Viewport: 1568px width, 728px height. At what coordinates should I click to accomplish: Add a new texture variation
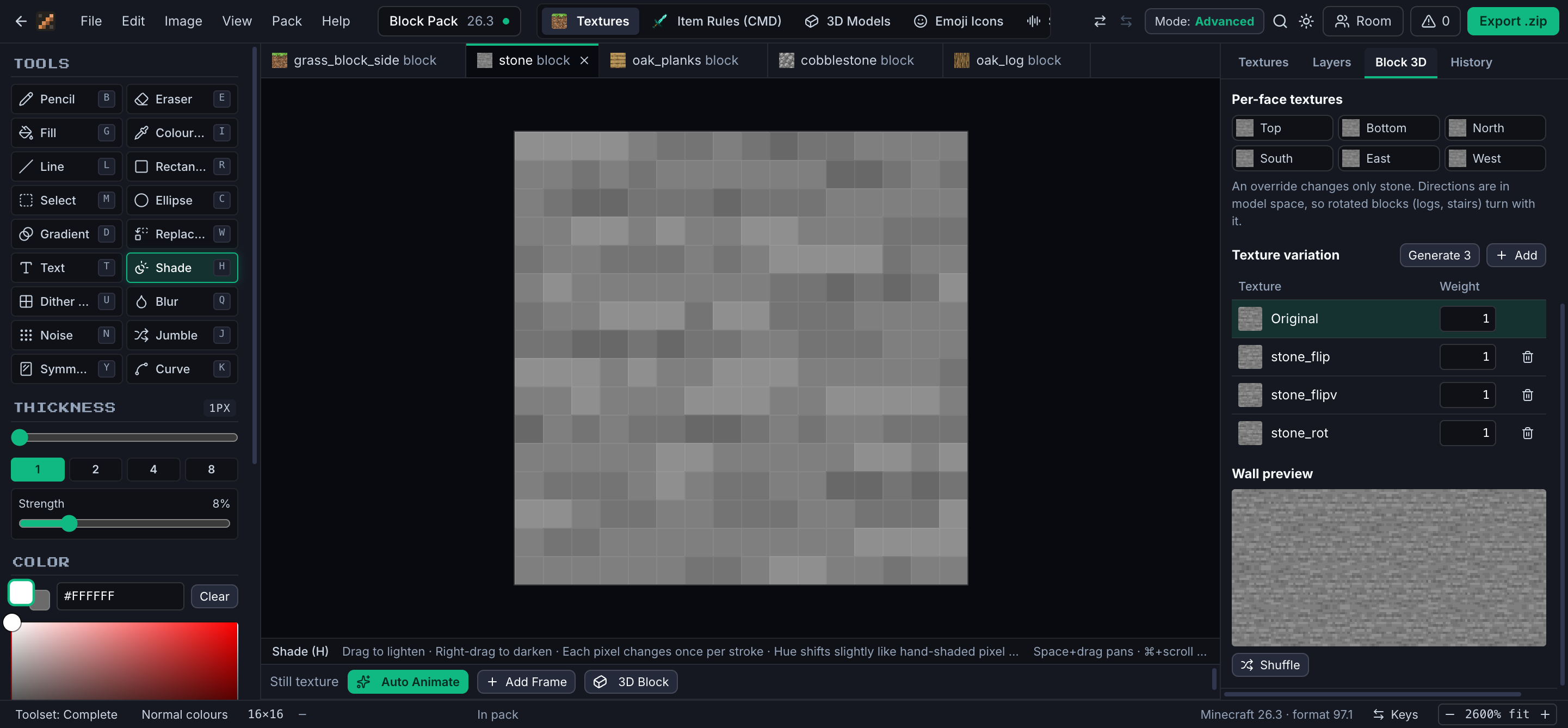point(1516,255)
